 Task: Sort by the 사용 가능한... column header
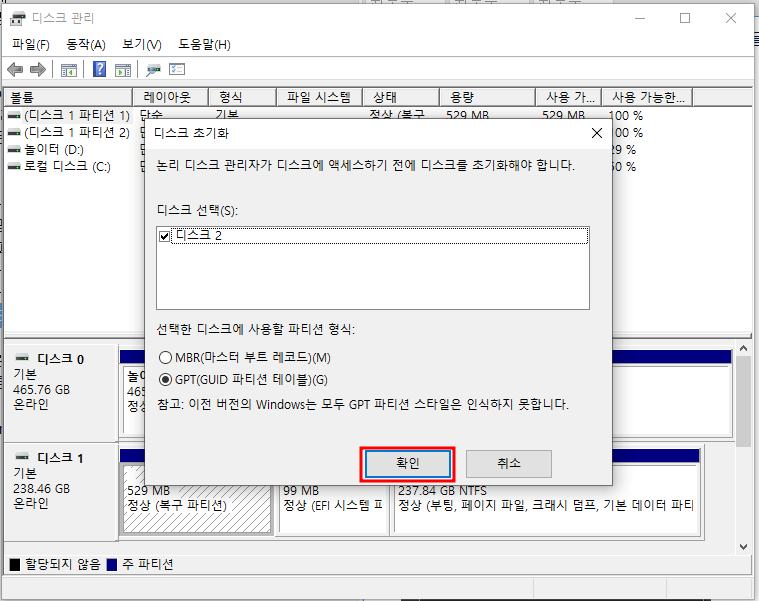point(648,97)
